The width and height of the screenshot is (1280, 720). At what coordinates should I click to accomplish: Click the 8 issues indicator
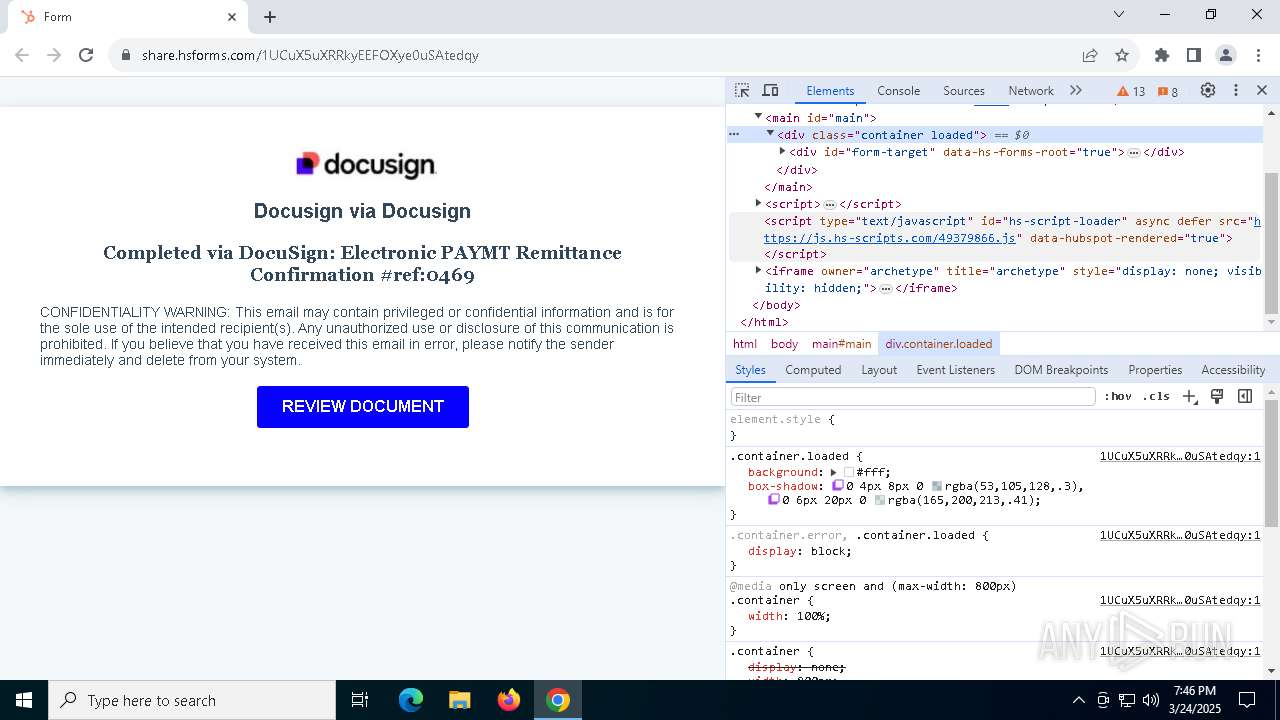(x=1168, y=91)
